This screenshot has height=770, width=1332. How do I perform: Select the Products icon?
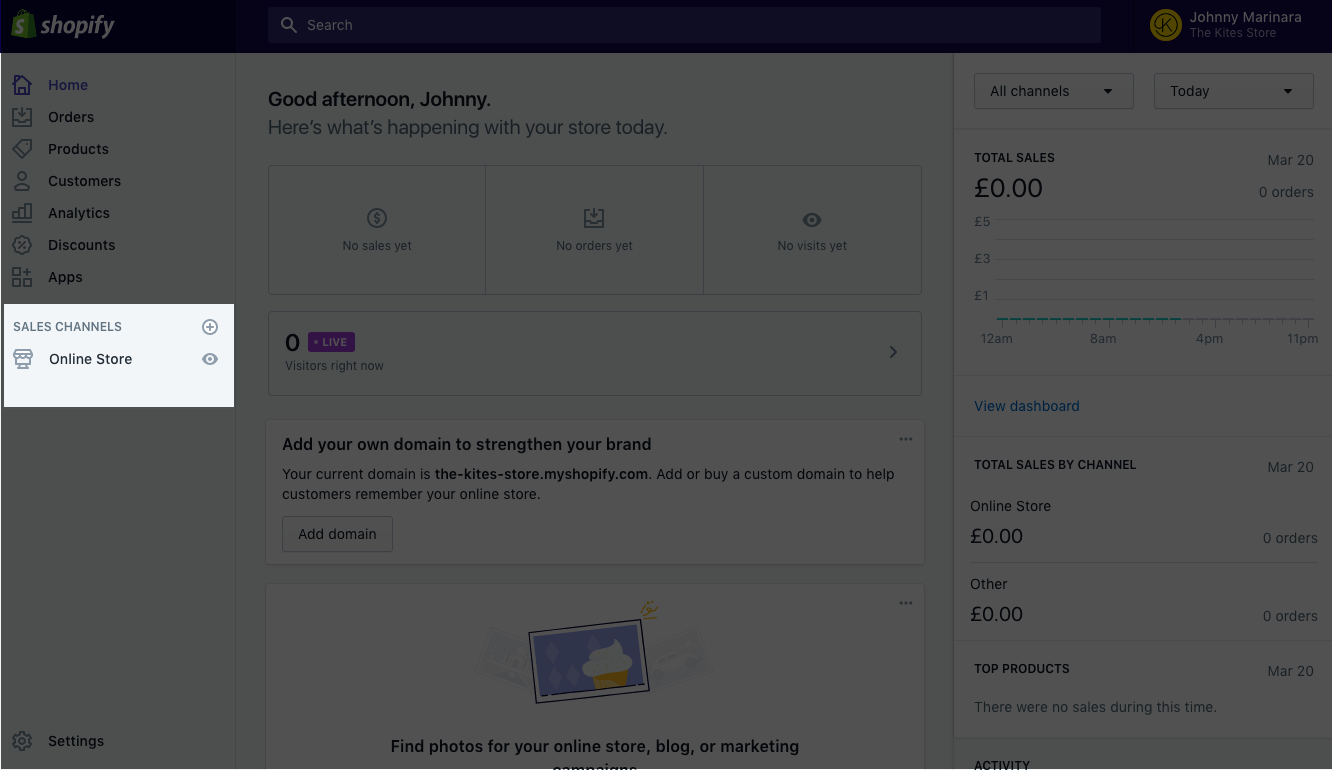point(22,148)
